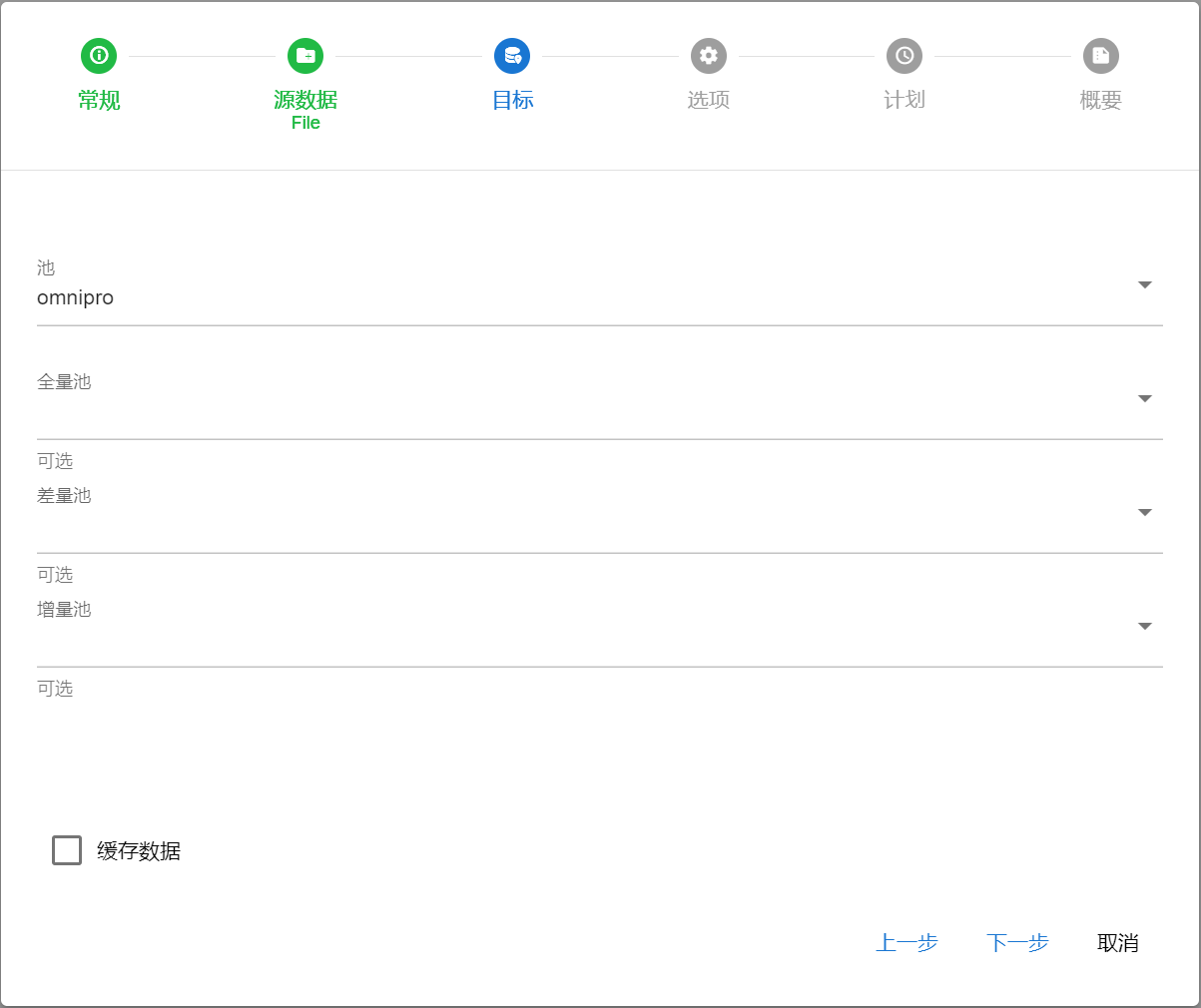Expand the 差量池 dropdown arrow
The height and width of the screenshot is (1008, 1201).
click(1145, 513)
